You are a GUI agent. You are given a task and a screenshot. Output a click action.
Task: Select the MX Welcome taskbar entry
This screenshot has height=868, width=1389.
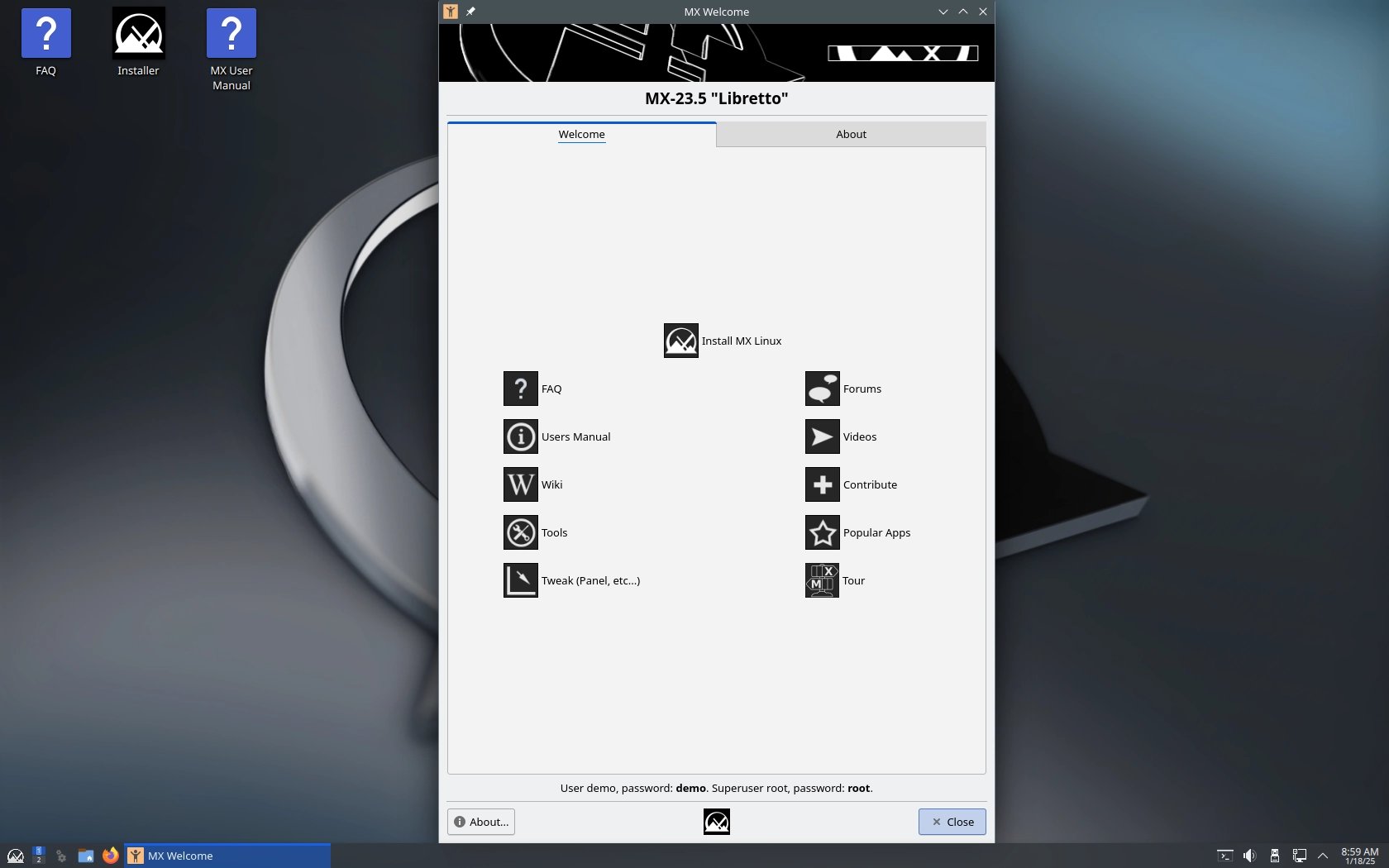click(227, 856)
